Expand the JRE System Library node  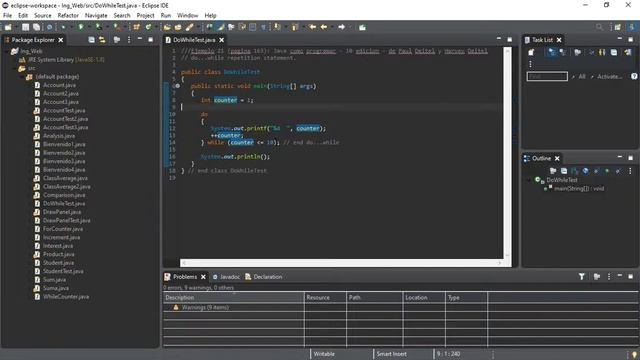(14, 60)
